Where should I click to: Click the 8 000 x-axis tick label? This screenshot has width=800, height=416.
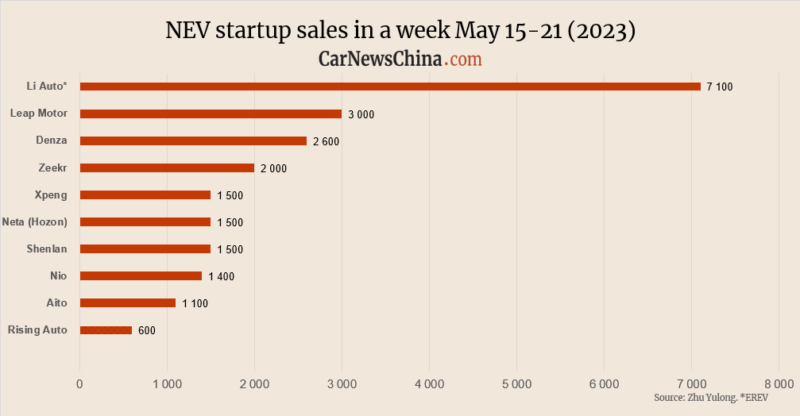[x=779, y=384]
